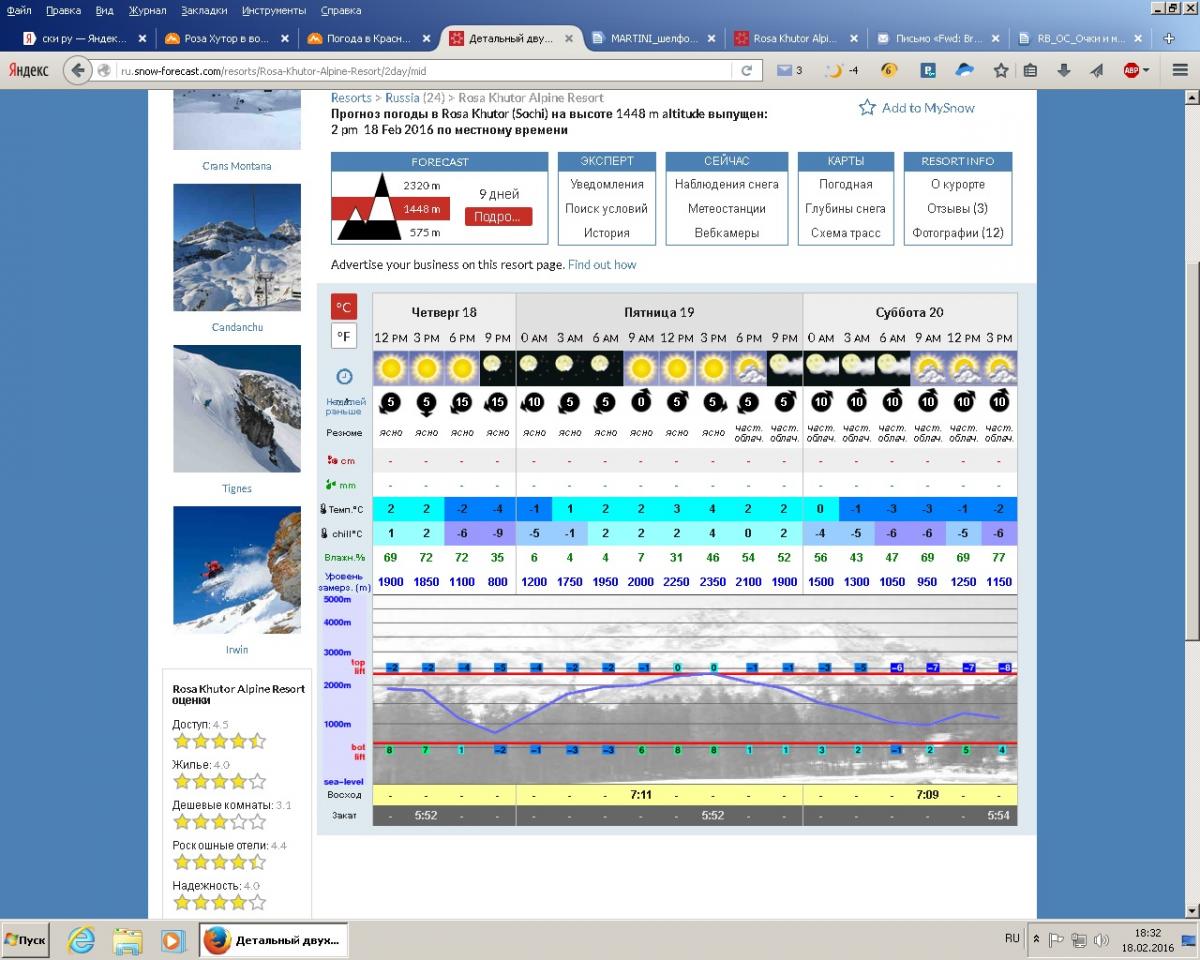Open media player icon in taskbar
1200x960 pixels.
click(173, 940)
